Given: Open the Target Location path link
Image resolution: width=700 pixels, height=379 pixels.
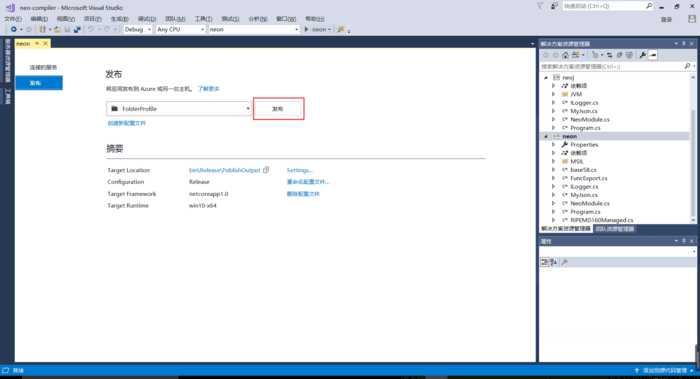Looking at the screenshot, I should pos(225,170).
